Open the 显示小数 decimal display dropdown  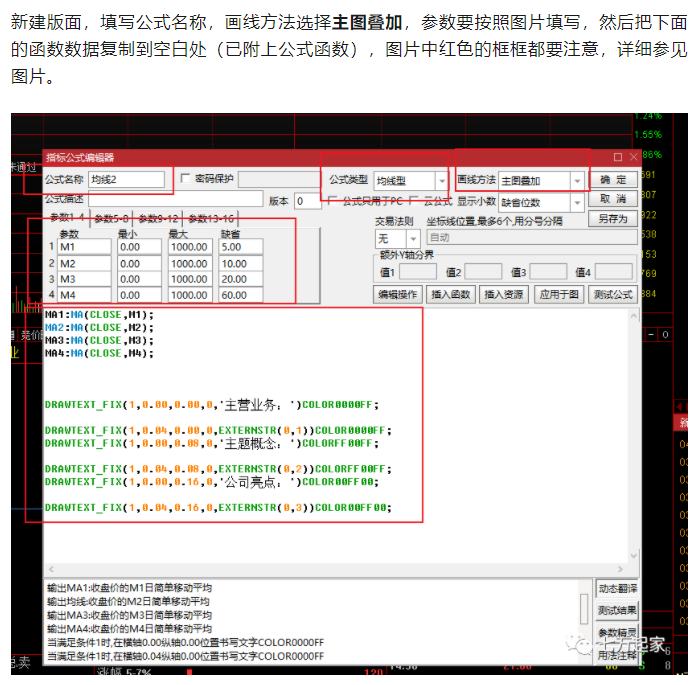(x=577, y=203)
